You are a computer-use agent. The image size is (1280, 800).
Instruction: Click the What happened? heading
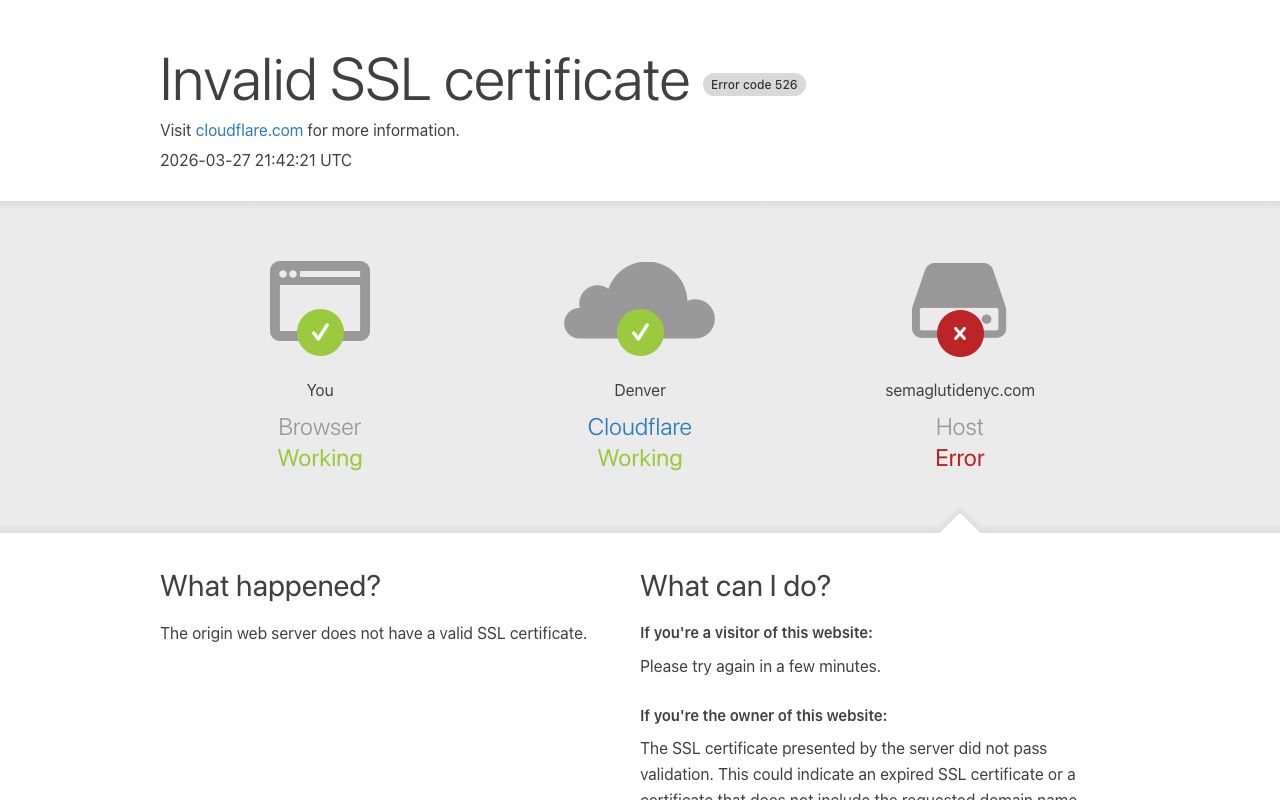pyautogui.click(x=270, y=586)
